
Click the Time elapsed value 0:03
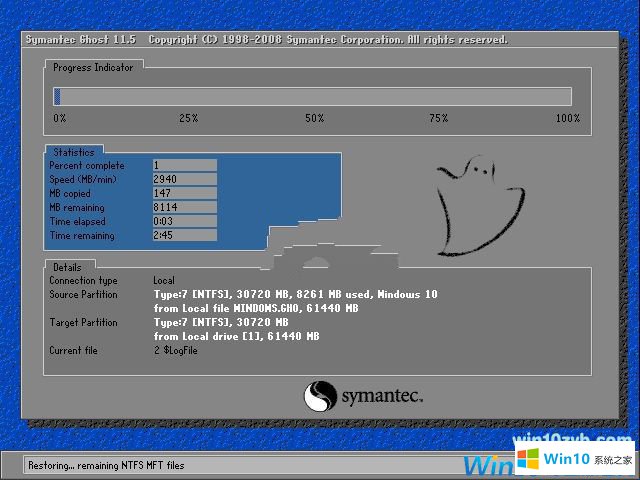tap(185, 221)
